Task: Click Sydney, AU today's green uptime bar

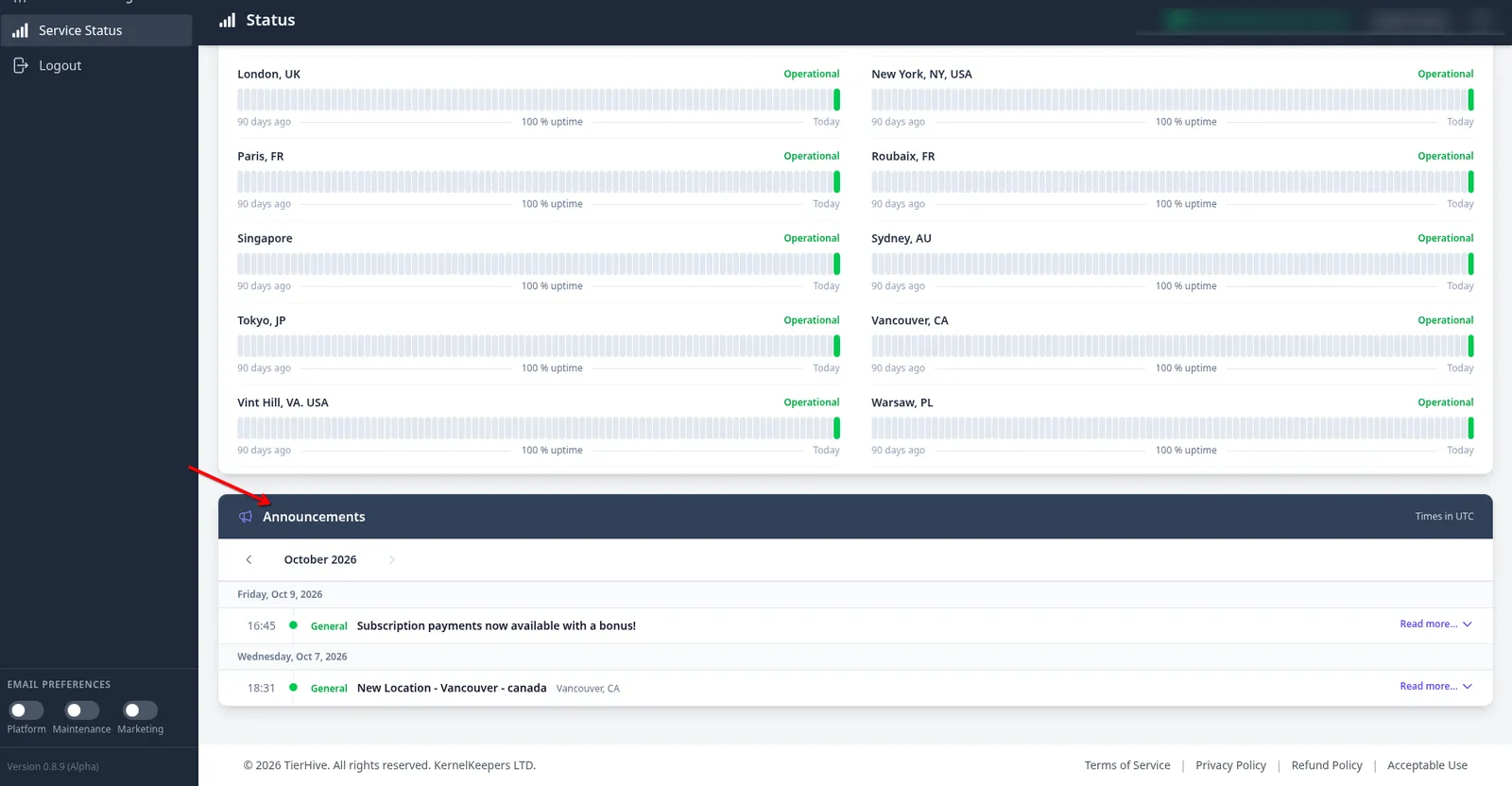Action: tap(1470, 264)
